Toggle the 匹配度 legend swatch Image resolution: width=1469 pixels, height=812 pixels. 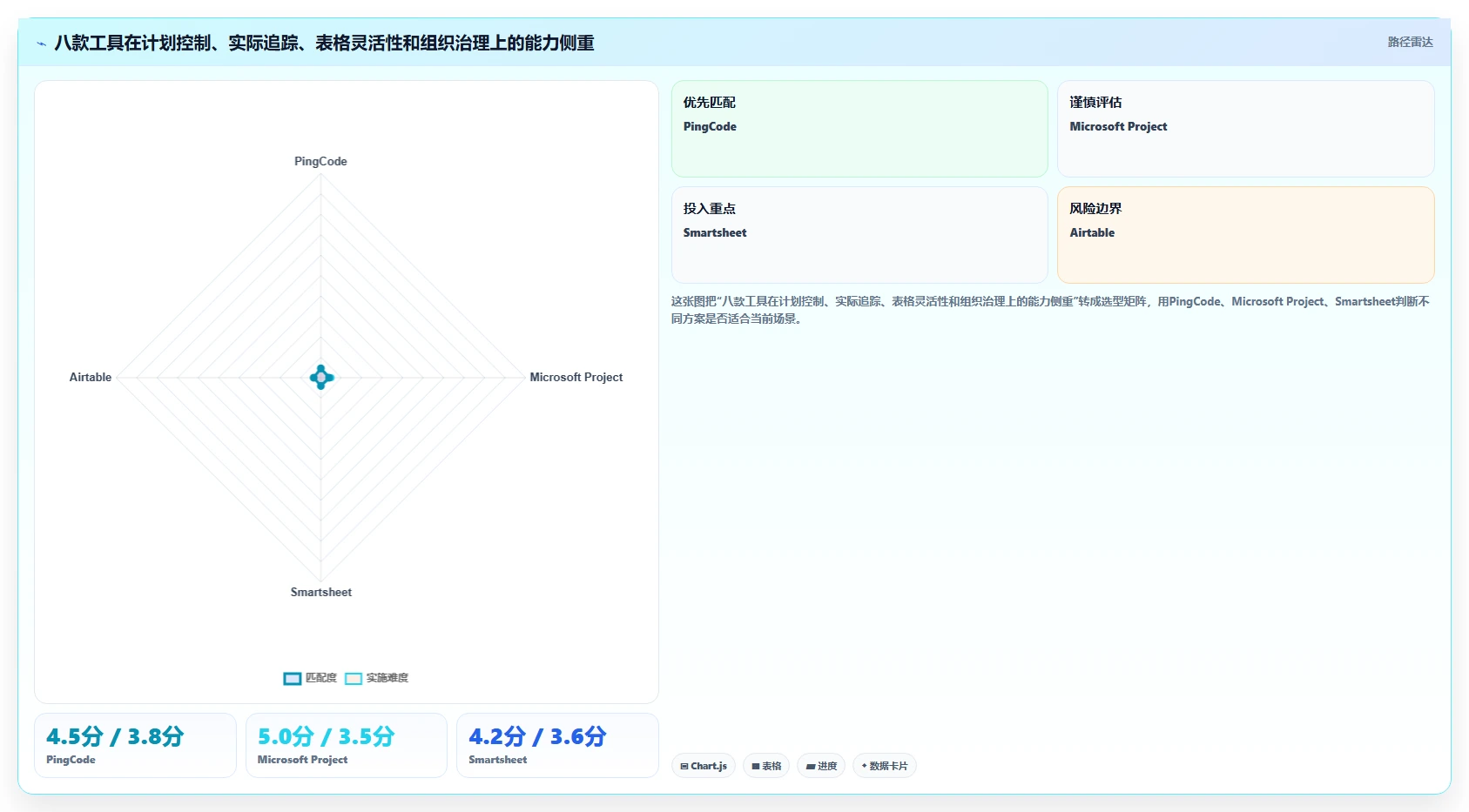click(x=293, y=679)
